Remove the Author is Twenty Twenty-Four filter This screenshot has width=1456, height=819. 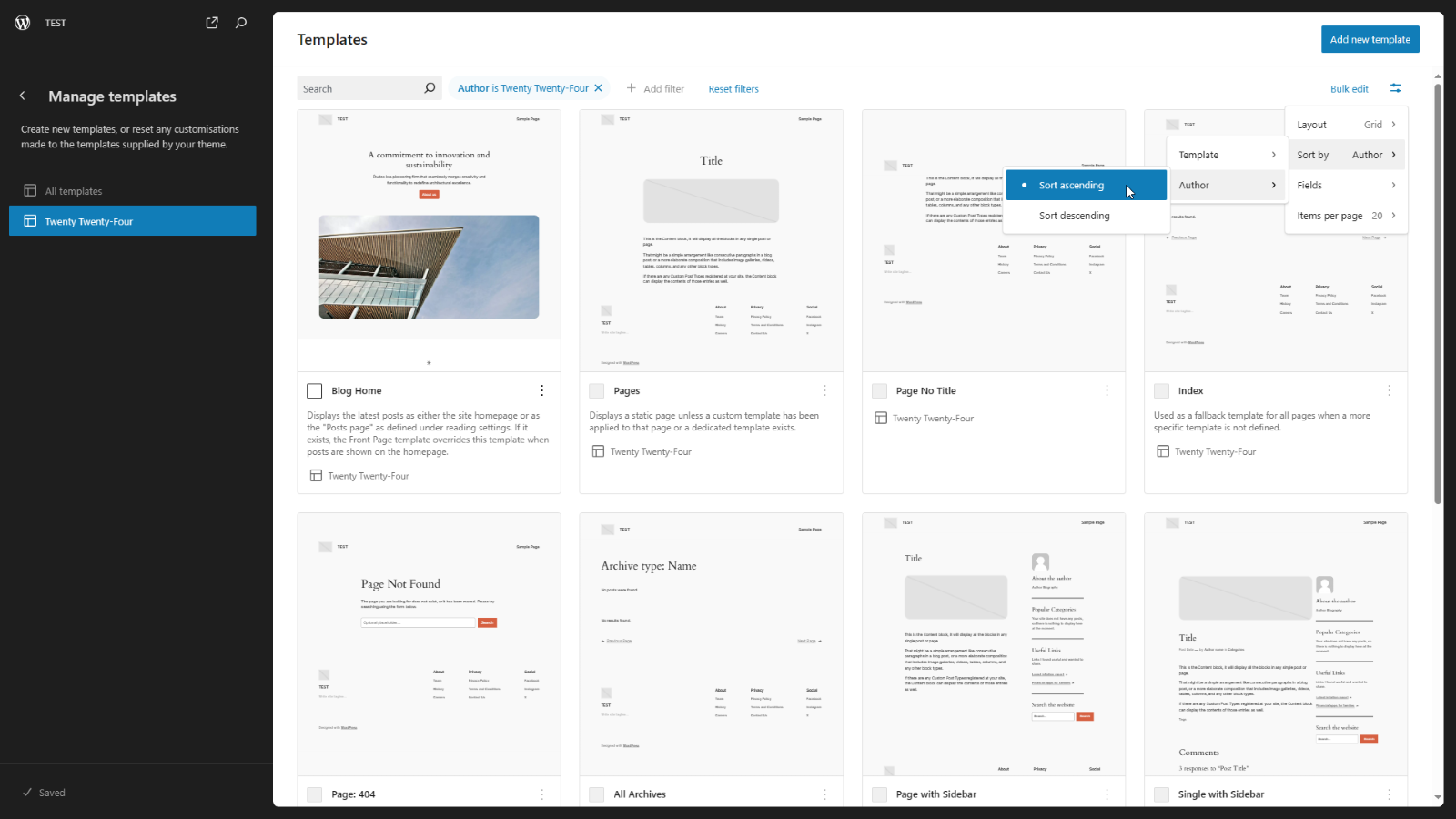tap(598, 88)
